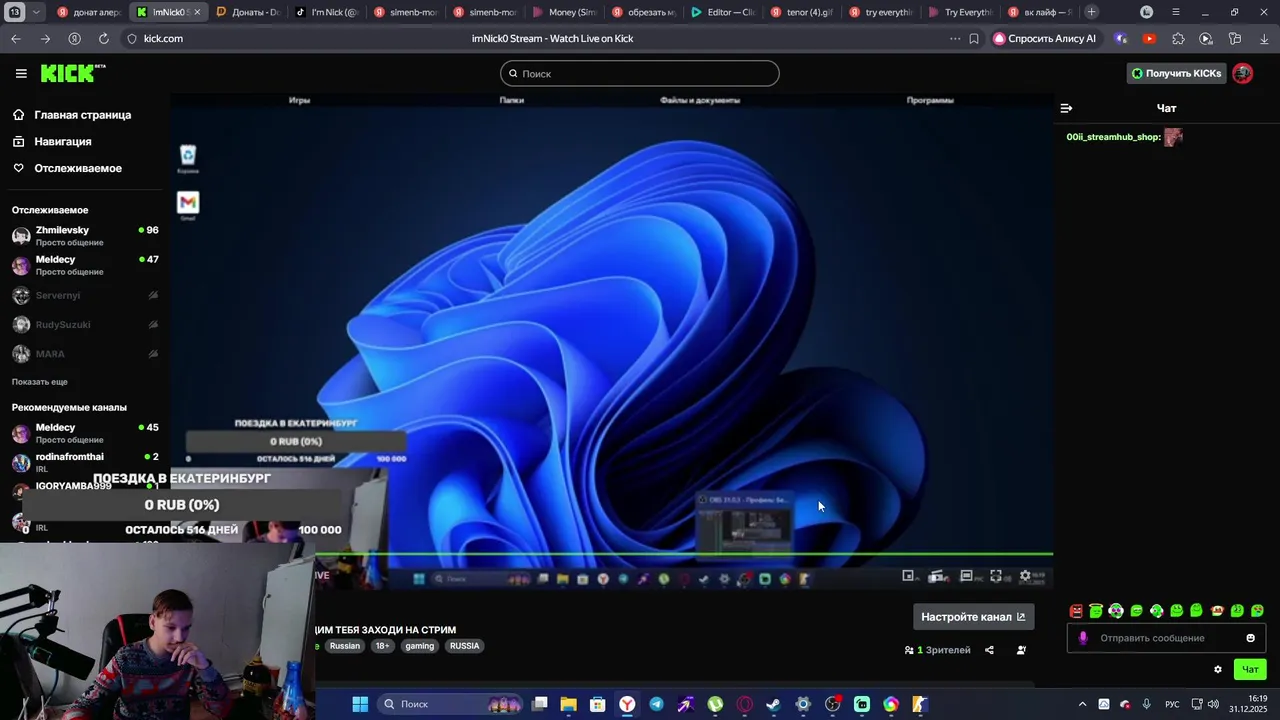Viewport: 1280px width, 720px height.
Task: Open a new browser tab
Action: (x=1091, y=12)
